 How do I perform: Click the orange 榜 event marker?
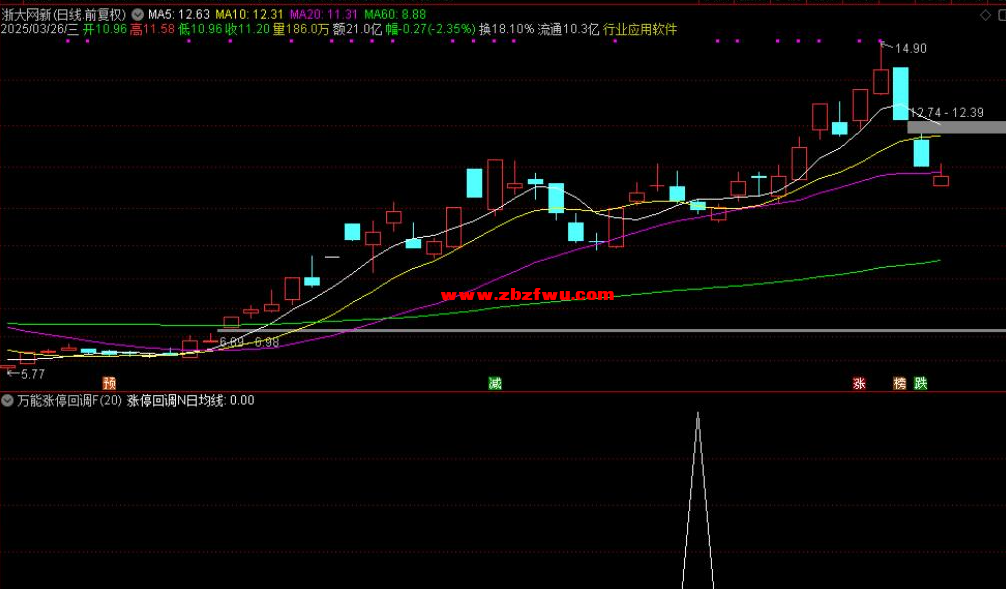[900, 383]
